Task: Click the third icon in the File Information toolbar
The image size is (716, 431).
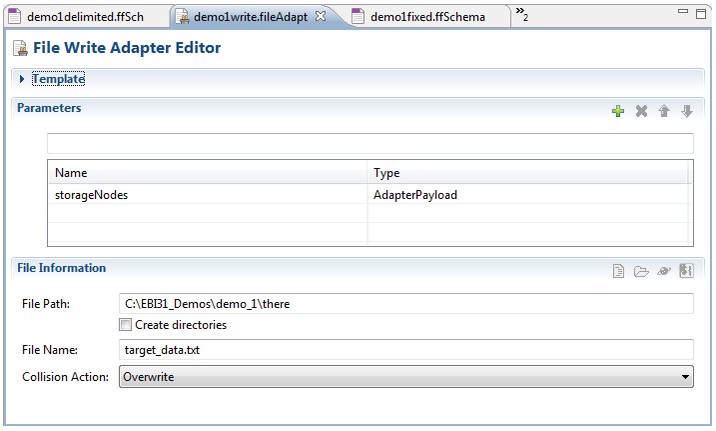Action: pyautogui.click(x=663, y=271)
